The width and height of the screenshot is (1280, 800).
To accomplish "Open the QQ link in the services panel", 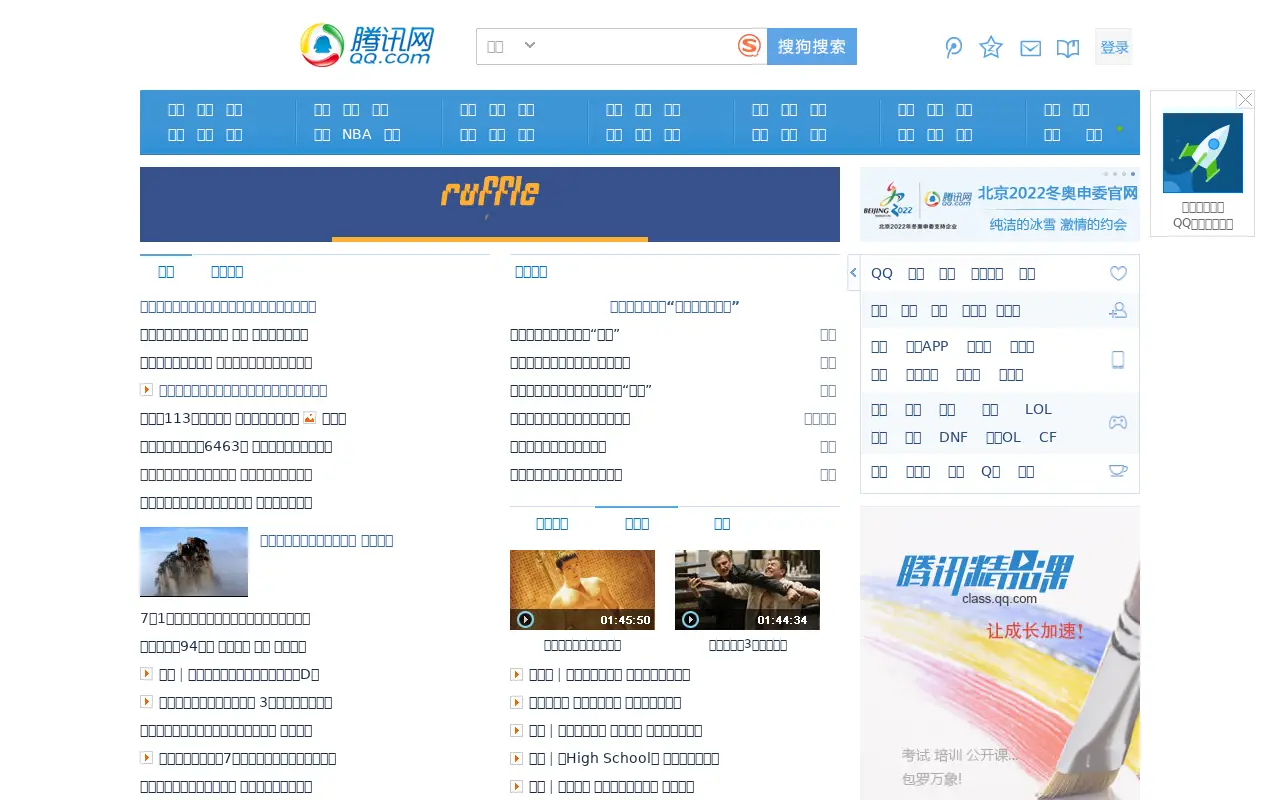I will [881, 273].
